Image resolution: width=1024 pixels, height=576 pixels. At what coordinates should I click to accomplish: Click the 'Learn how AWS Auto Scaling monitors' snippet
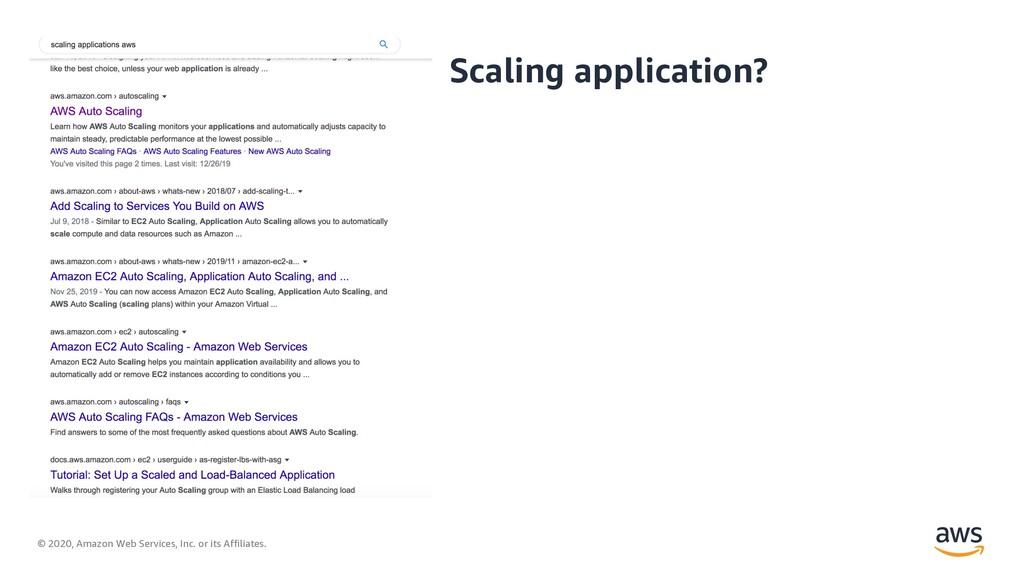coord(218,133)
